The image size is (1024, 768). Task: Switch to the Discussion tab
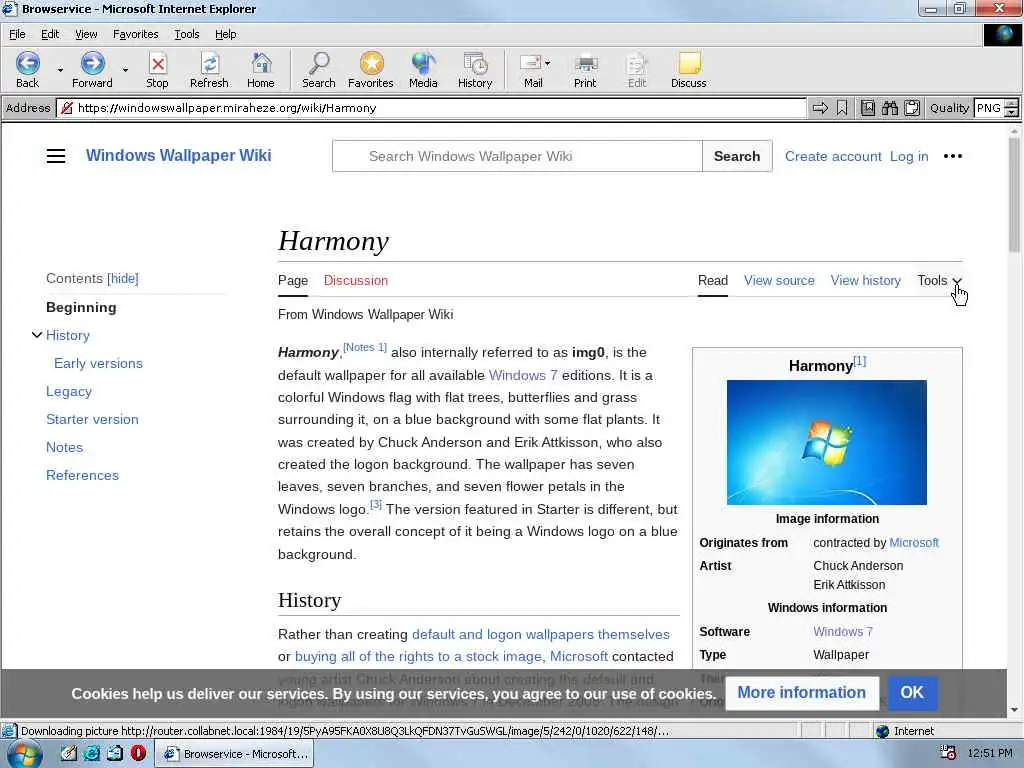pyautogui.click(x=356, y=280)
